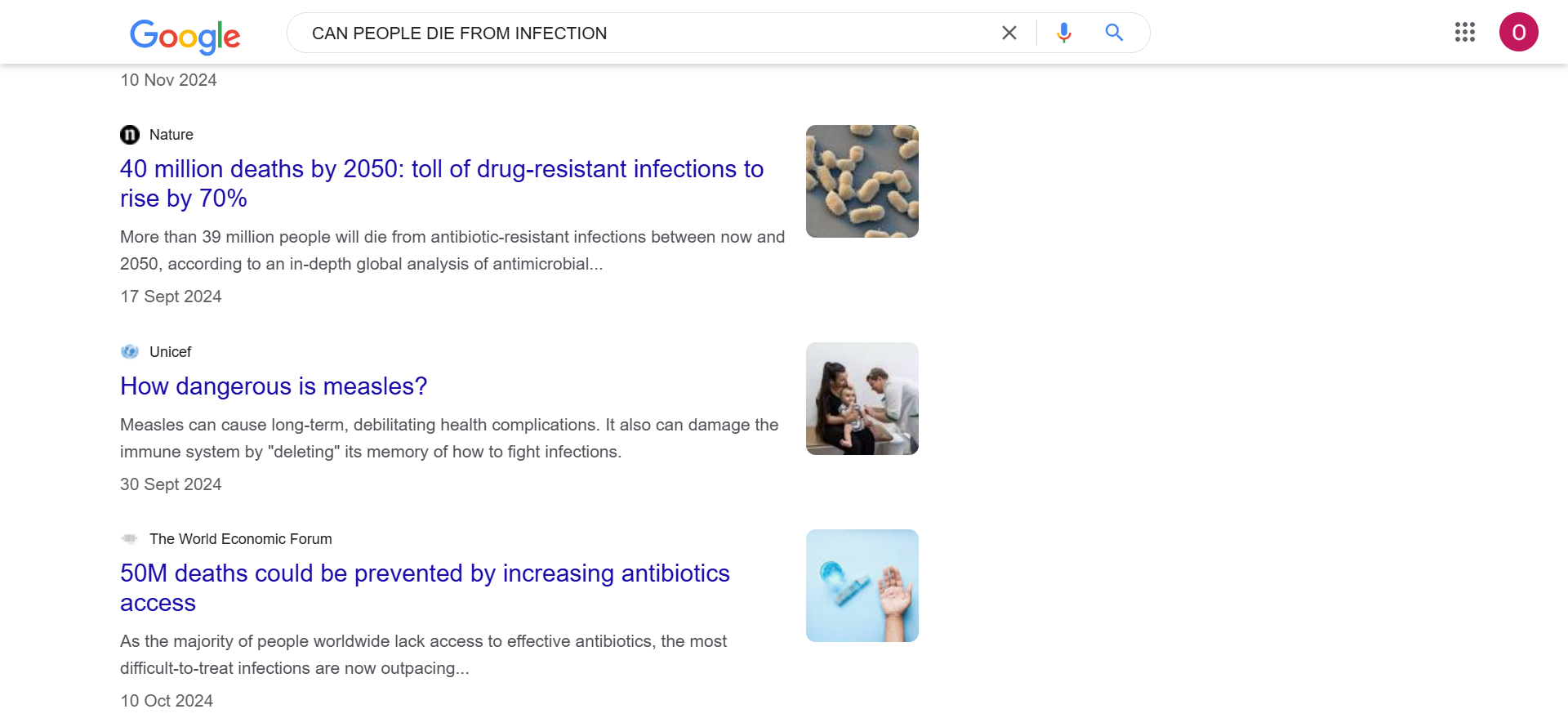1568x727 pixels.
Task: Open the Google account avatar menu
Action: coord(1518,32)
